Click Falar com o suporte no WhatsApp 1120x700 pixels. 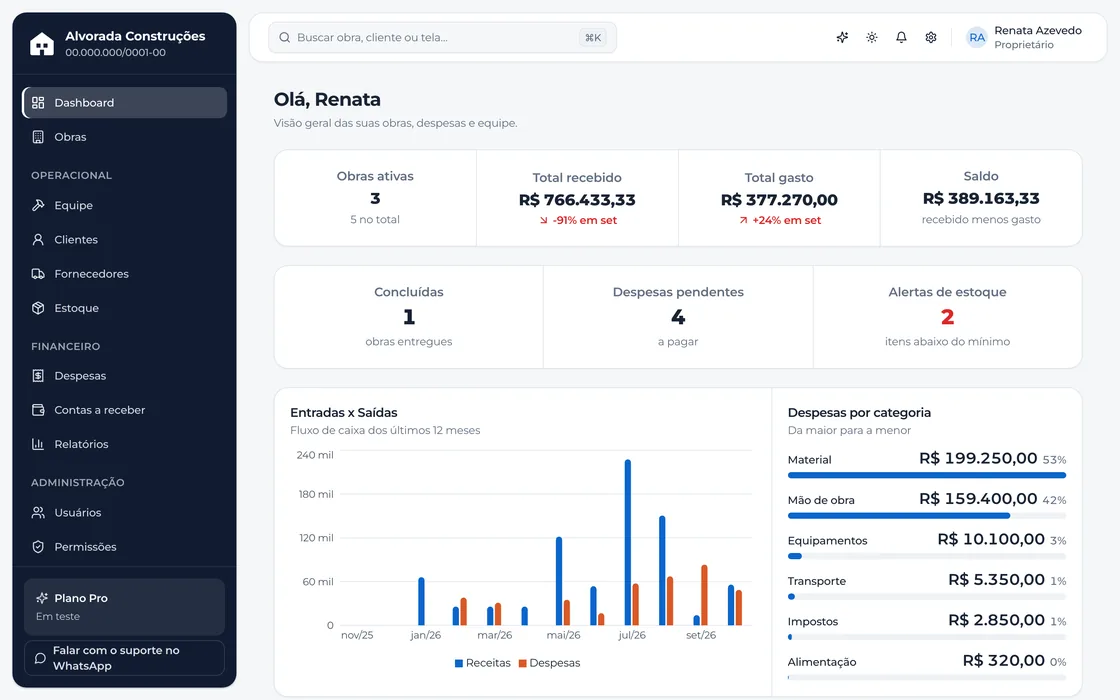point(124,658)
